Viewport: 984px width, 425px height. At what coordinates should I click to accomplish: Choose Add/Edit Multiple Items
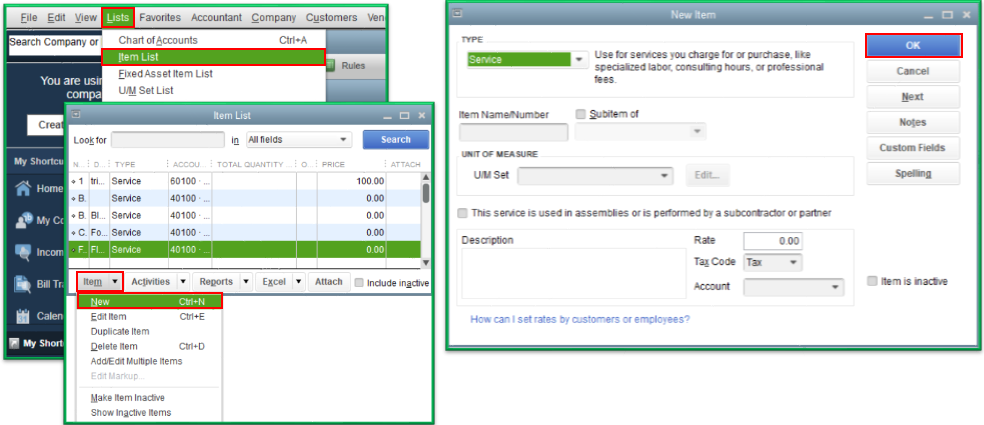click(150, 362)
